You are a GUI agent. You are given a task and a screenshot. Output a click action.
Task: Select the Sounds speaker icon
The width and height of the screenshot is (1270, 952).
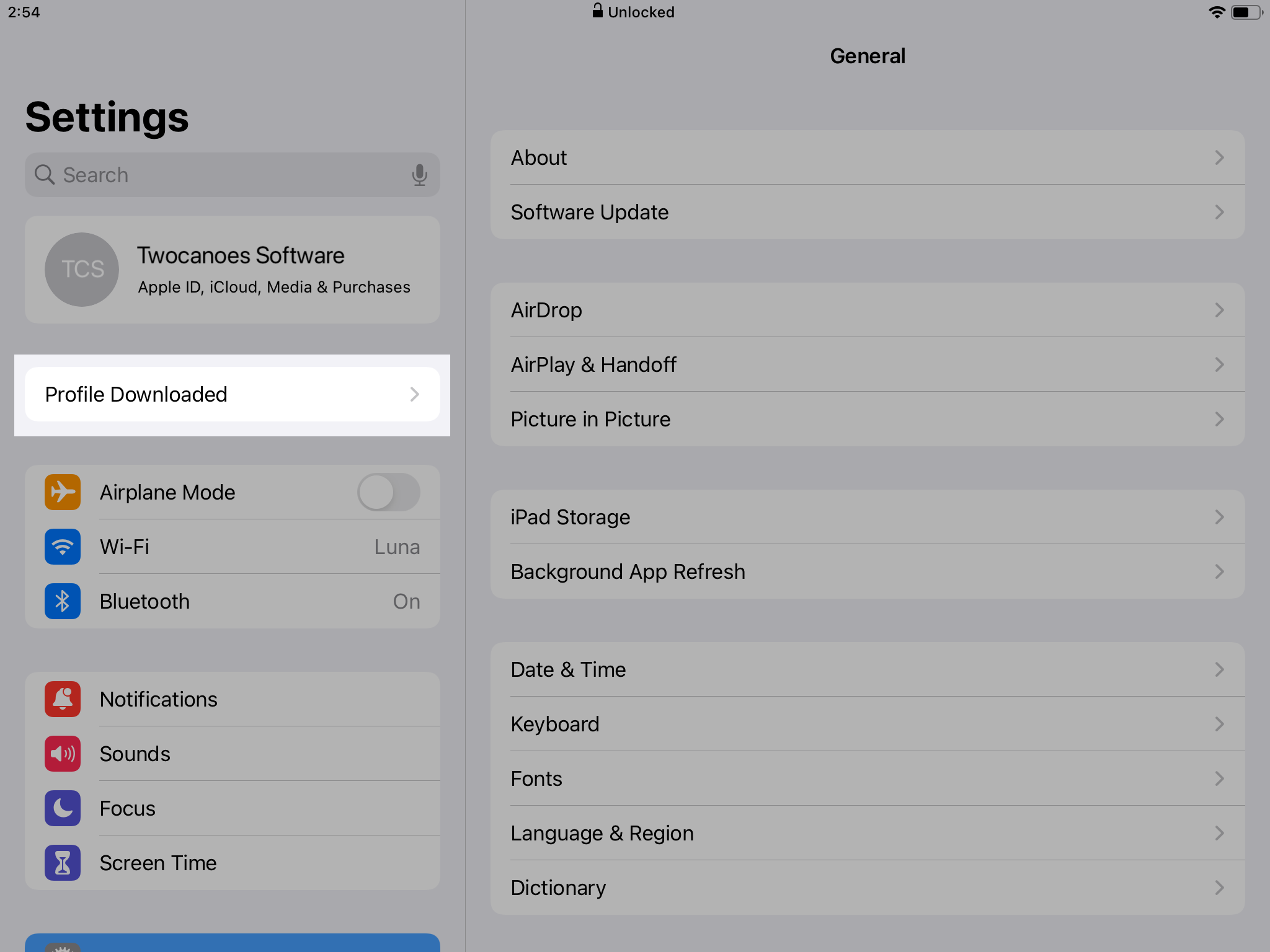(62, 754)
